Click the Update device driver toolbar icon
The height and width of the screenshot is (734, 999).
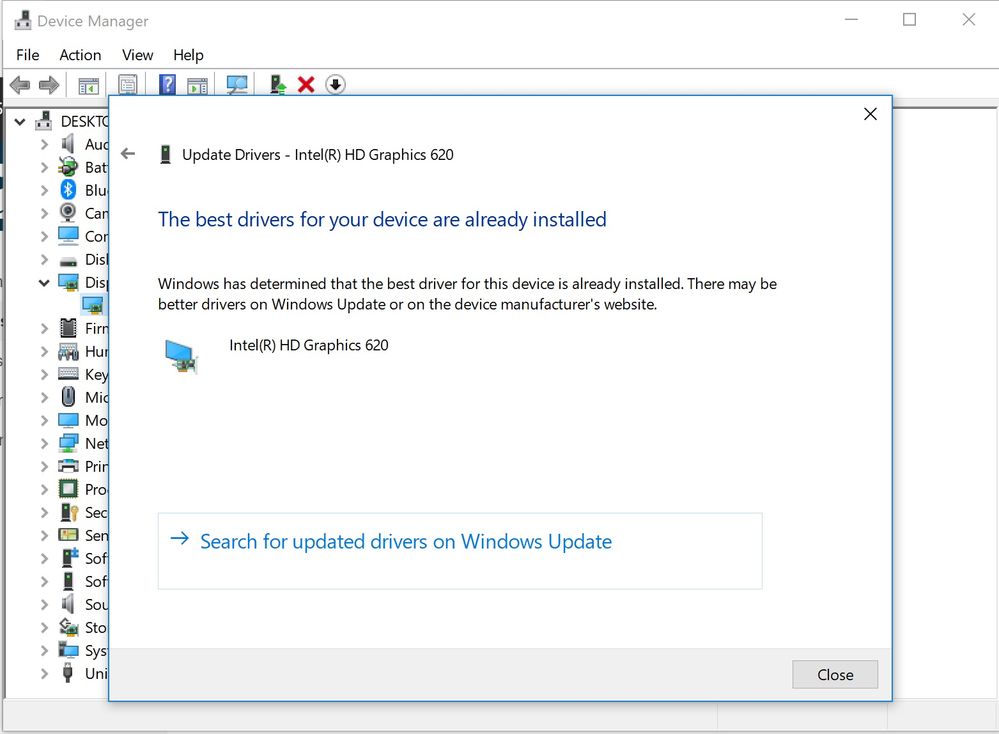pos(277,84)
